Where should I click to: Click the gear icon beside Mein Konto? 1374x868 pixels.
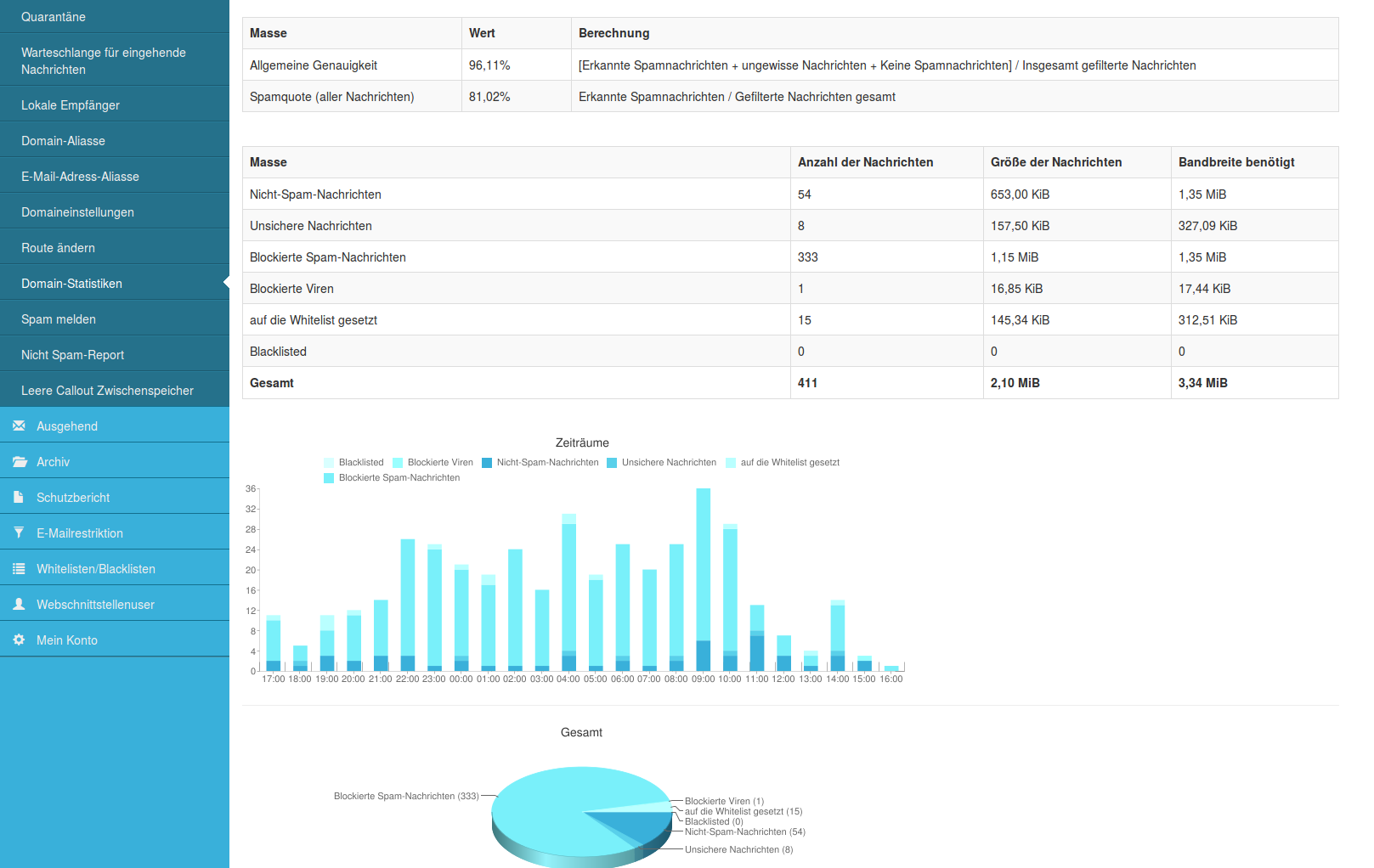(x=19, y=640)
